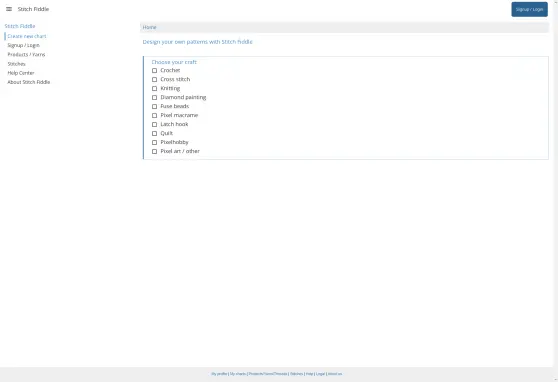Tick the Pixelhobby checkbox
Screen dimensions: 558x382
tap(154, 142)
